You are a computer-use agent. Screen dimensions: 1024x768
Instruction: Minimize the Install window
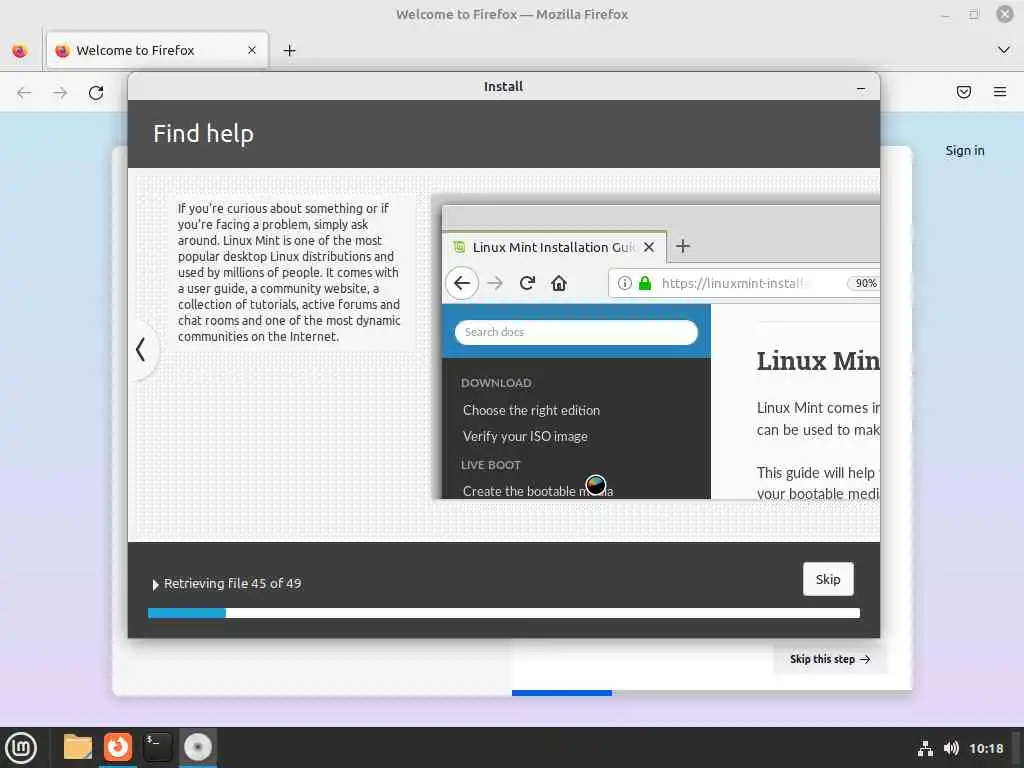861,88
